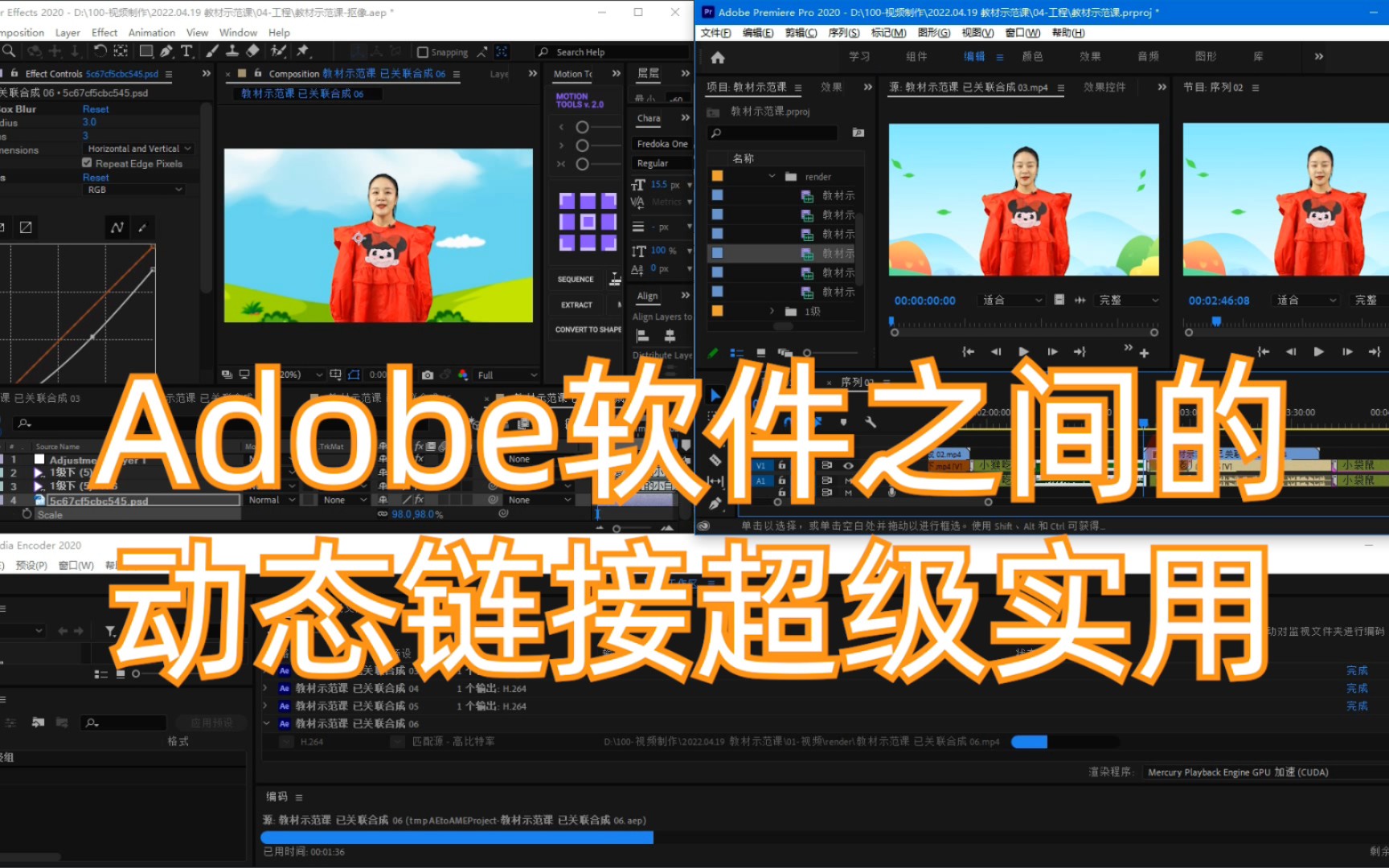Select the Puppet Pin tool in After Effects
This screenshot has width=1389, height=868.
click(303, 51)
